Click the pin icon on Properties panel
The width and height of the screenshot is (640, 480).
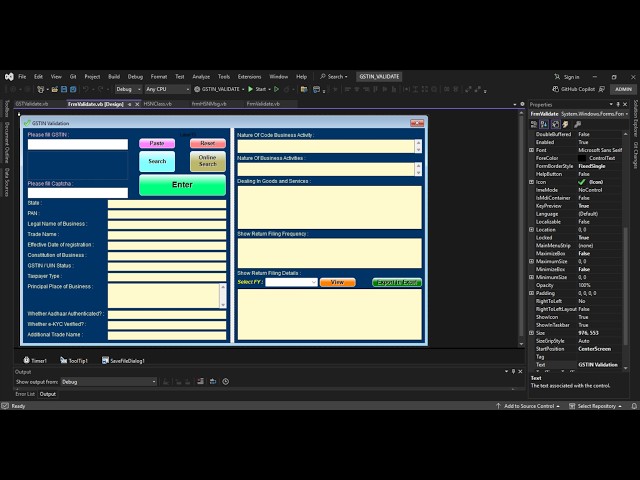[618, 104]
